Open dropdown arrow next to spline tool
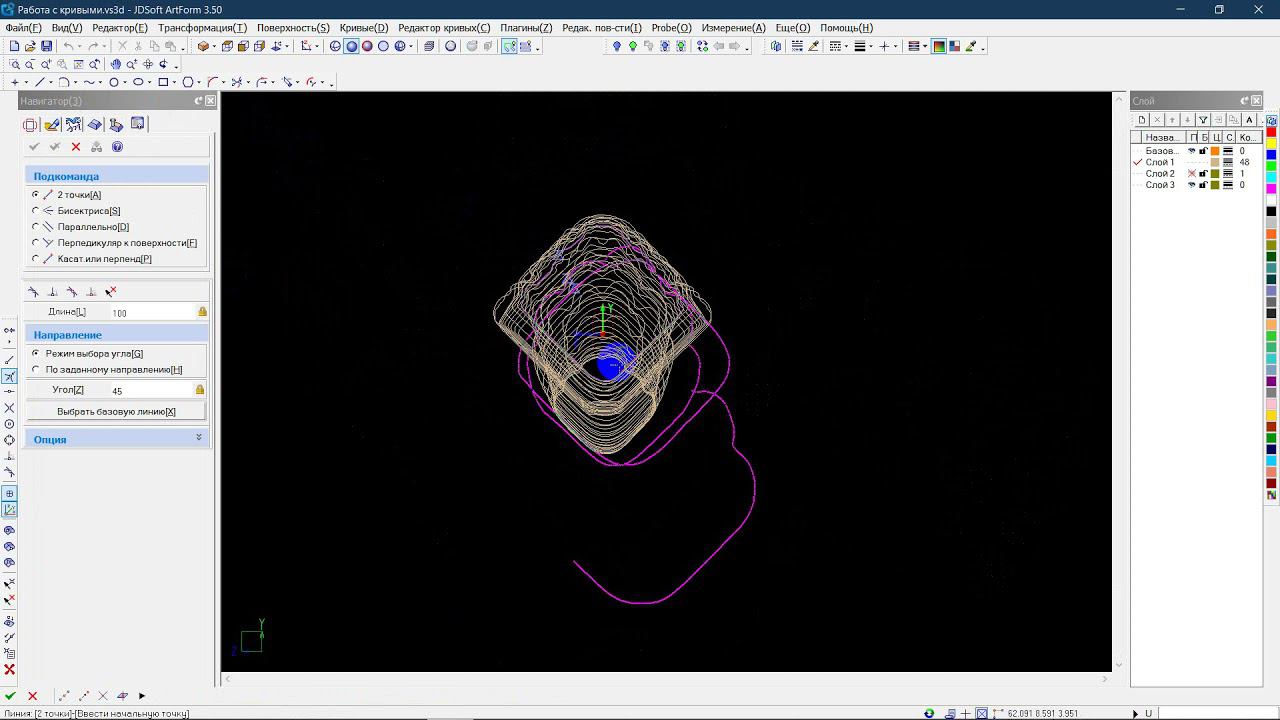1280x720 pixels. pos(101,83)
